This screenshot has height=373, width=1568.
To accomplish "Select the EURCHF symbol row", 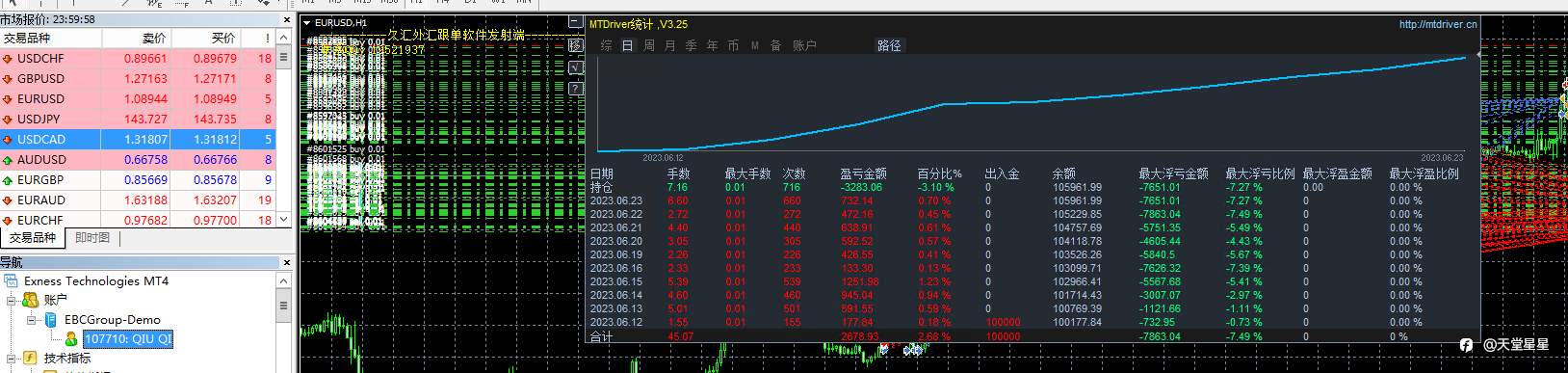I will (138, 221).
